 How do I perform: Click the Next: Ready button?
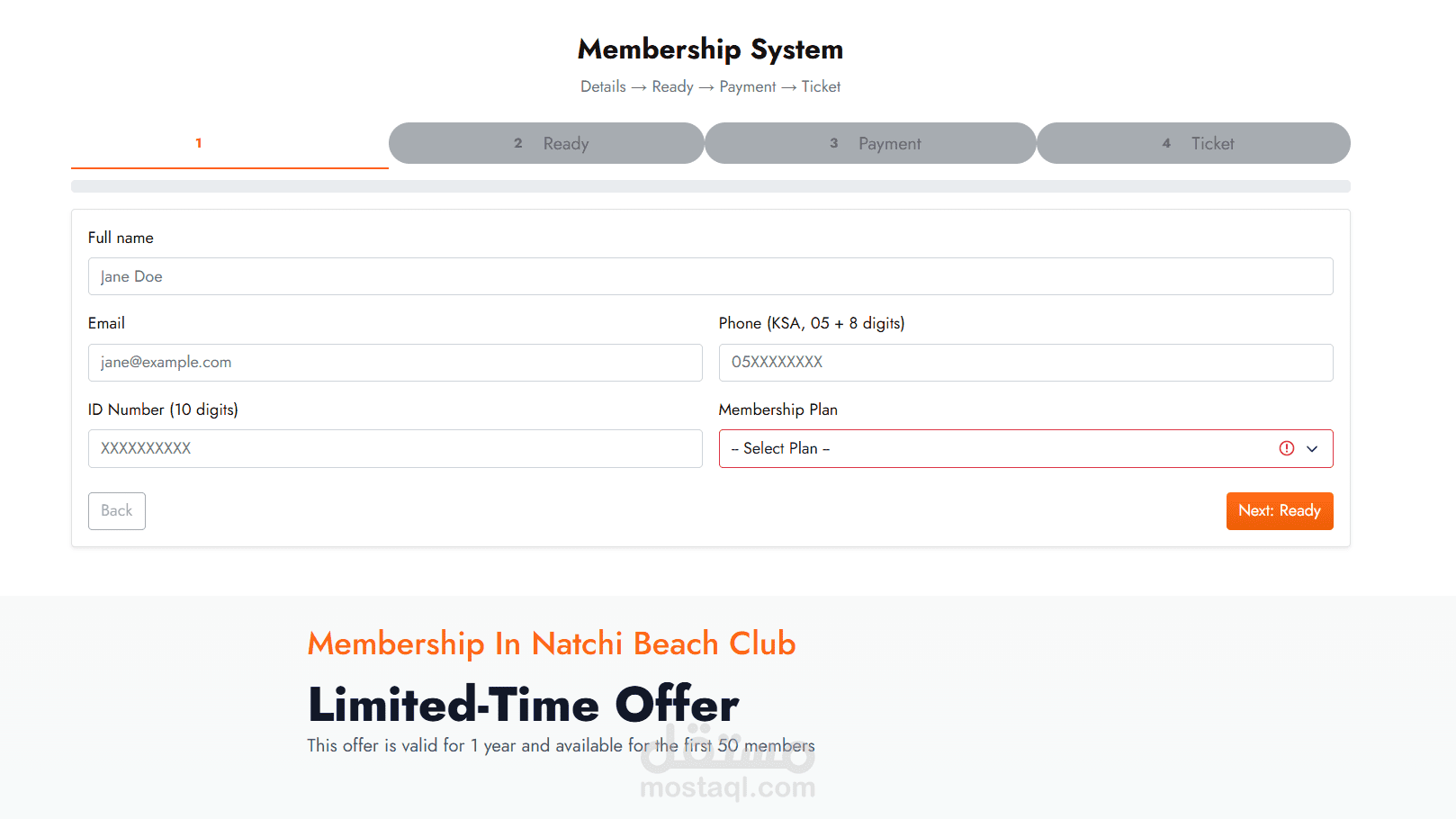pos(1279,511)
